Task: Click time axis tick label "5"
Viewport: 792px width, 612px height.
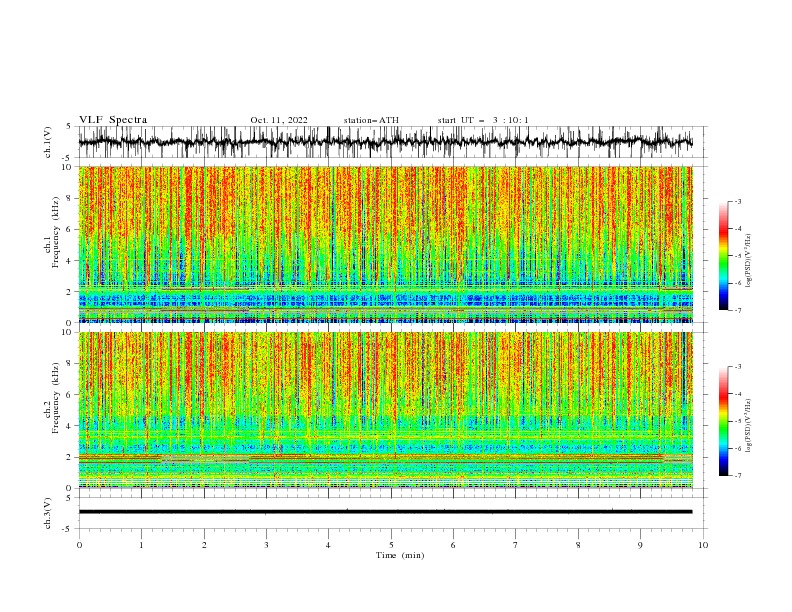Action: pyautogui.click(x=391, y=545)
